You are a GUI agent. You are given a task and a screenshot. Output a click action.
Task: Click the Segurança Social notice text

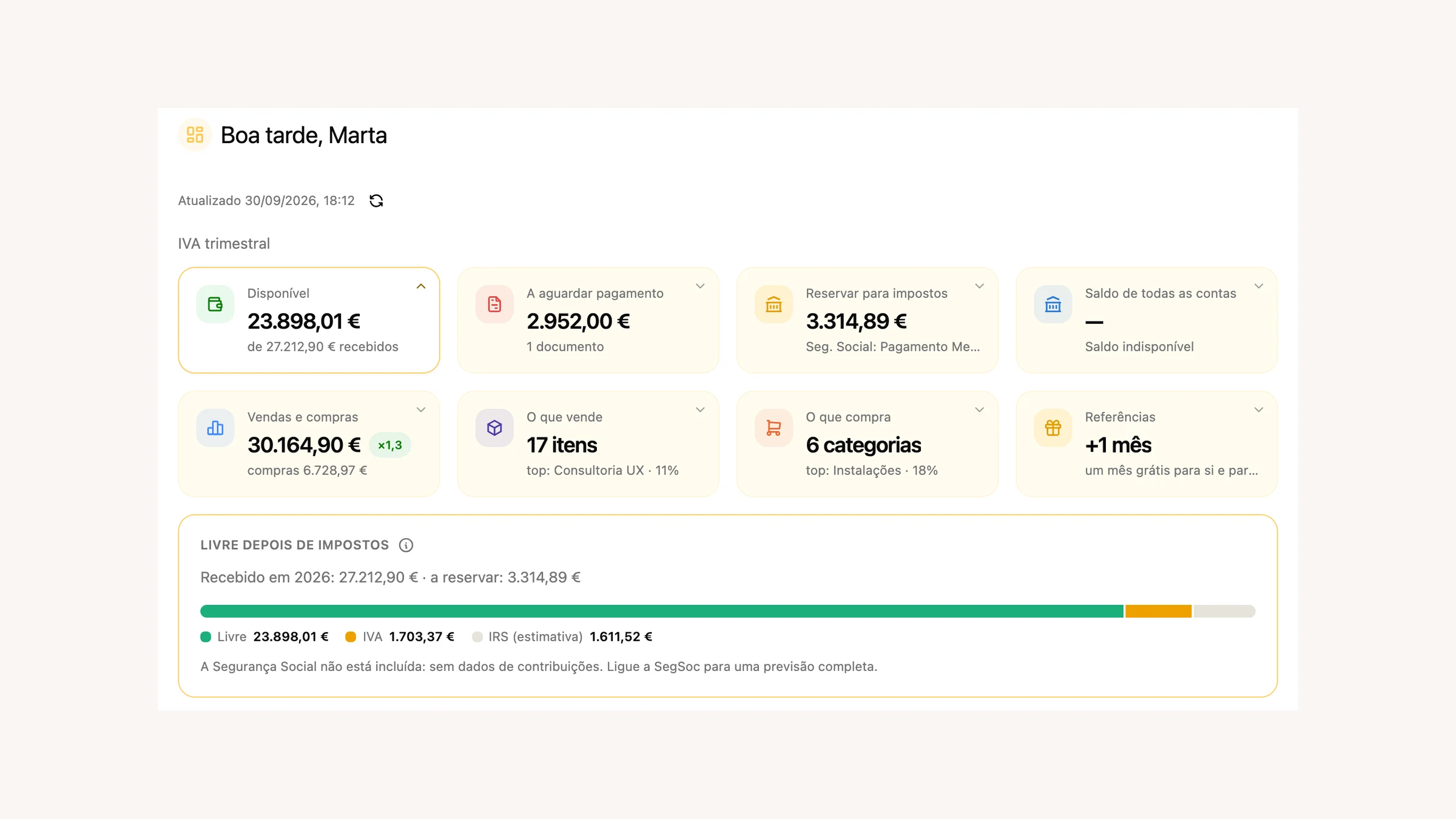(539, 666)
